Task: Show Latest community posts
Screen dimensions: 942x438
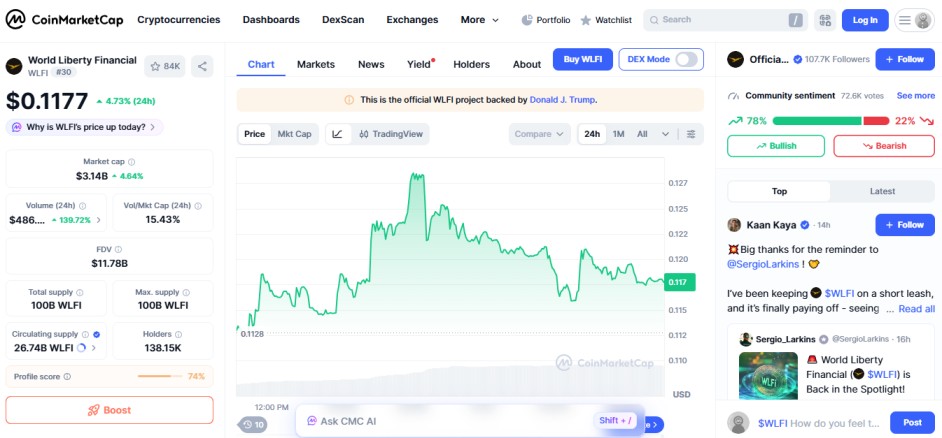Action: coord(883,192)
